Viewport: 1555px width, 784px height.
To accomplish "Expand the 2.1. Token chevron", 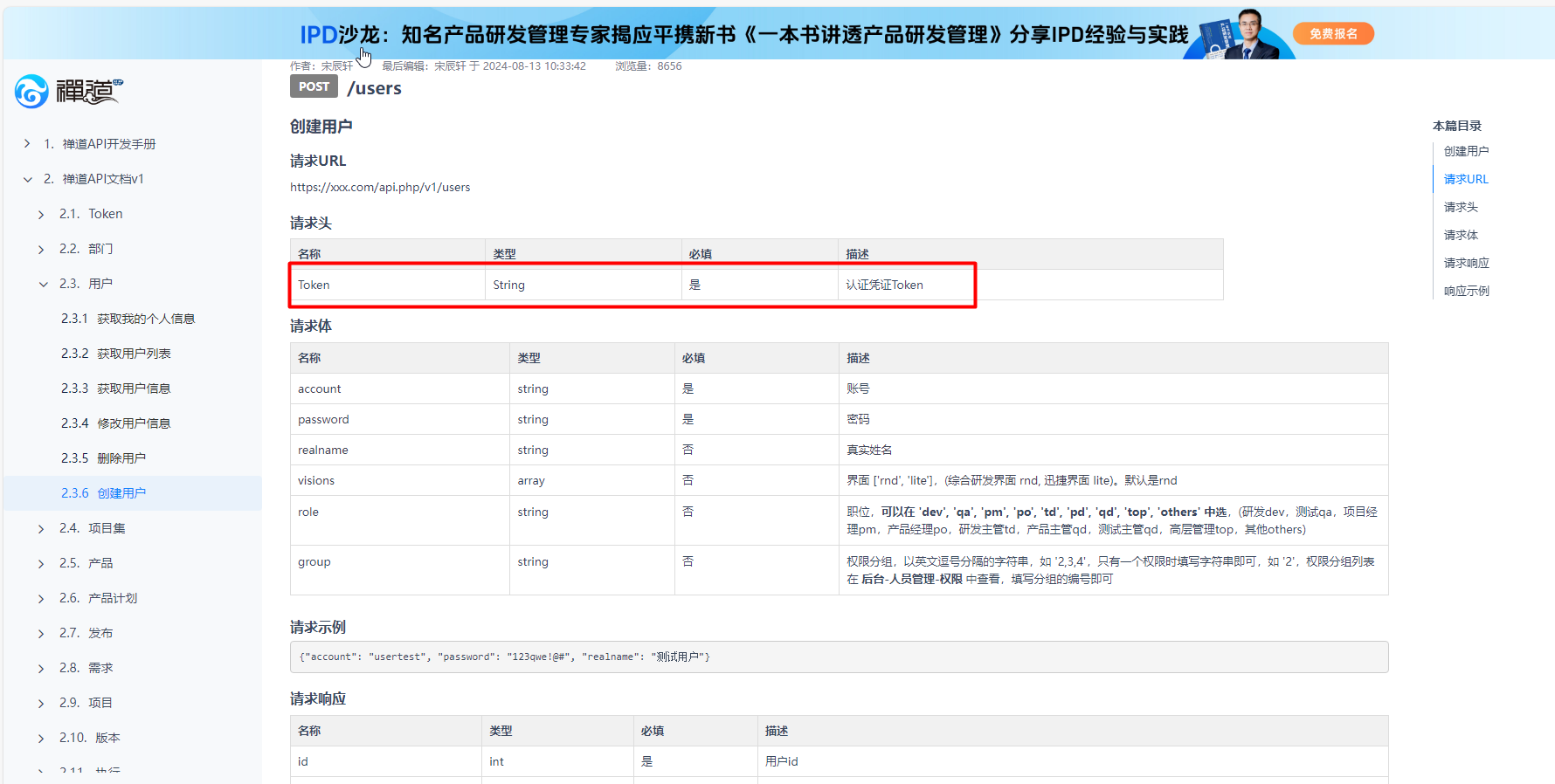I will click(x=41, y=214).
